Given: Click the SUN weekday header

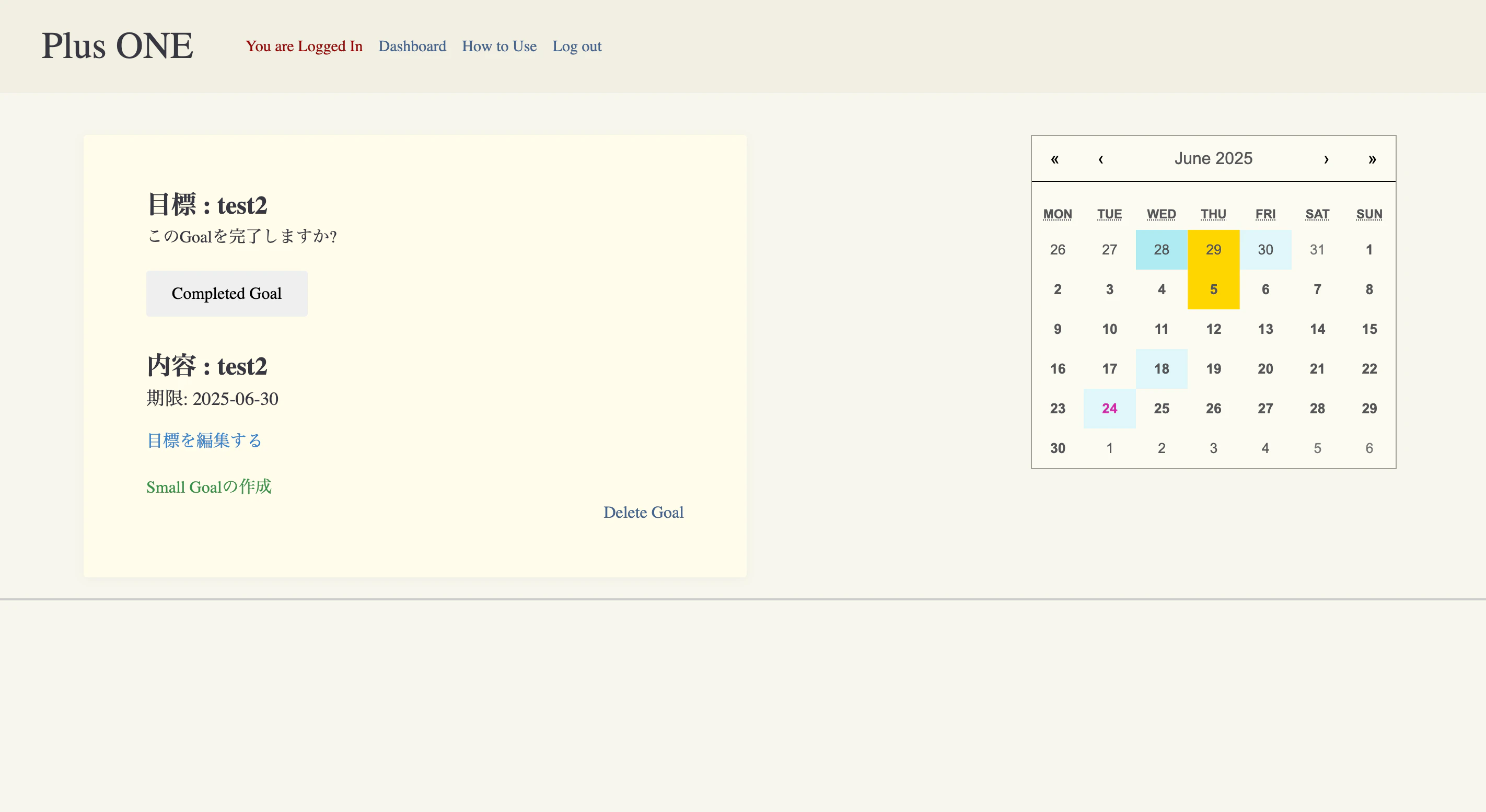Looking at the screenshot, I should pyautogui.click(x=1369, y=214).
